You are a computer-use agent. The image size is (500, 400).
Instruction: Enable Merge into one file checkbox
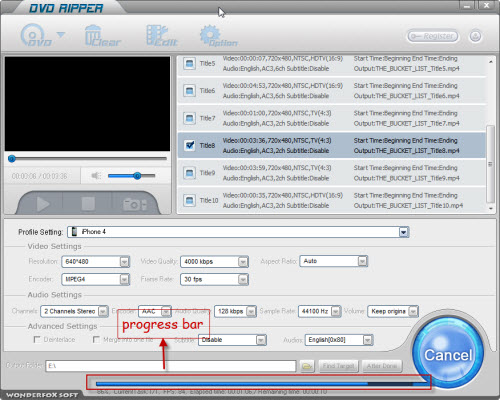pyautogui.click(x=96, y=339)
